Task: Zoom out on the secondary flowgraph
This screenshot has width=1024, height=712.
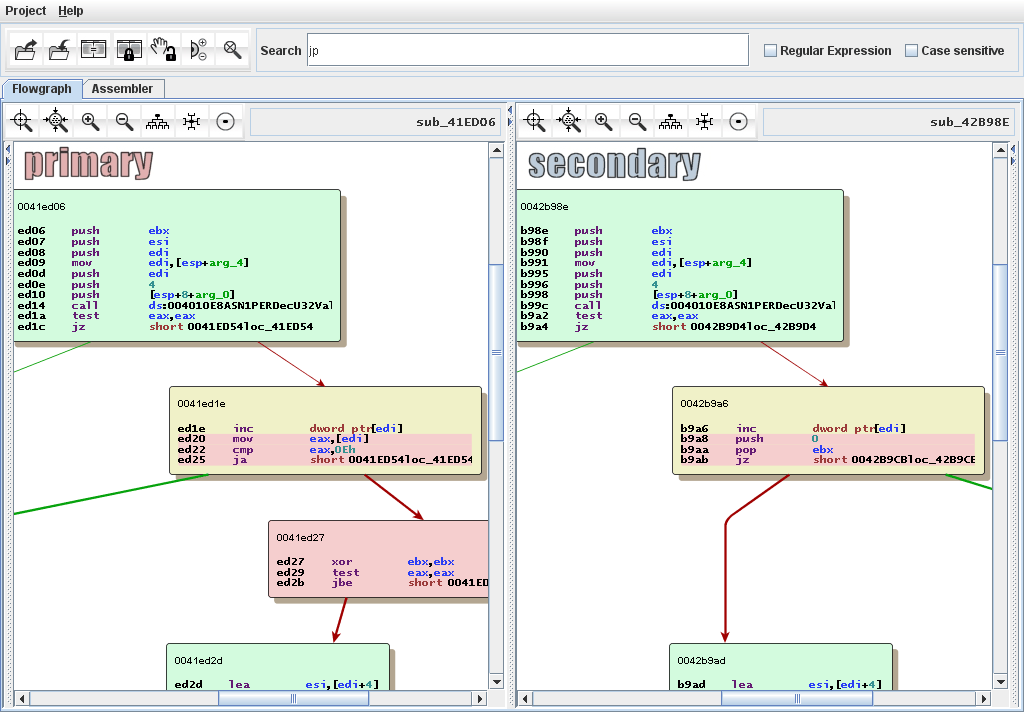Action: tap(636, 121)
